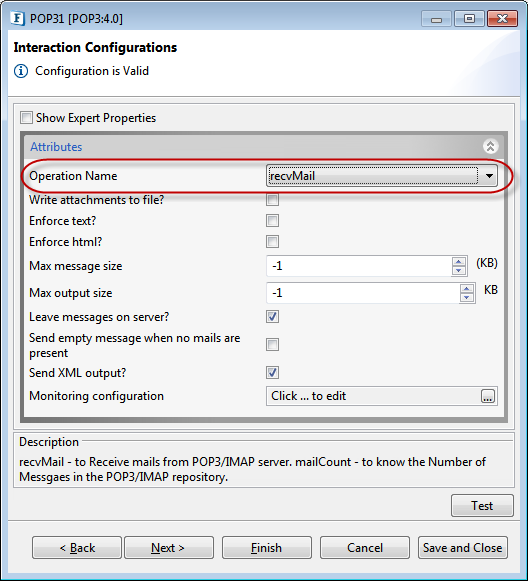Open the Monitoring configuration ellipsis editor
This screenshot has width=528, height=581.
coord(488,396)
